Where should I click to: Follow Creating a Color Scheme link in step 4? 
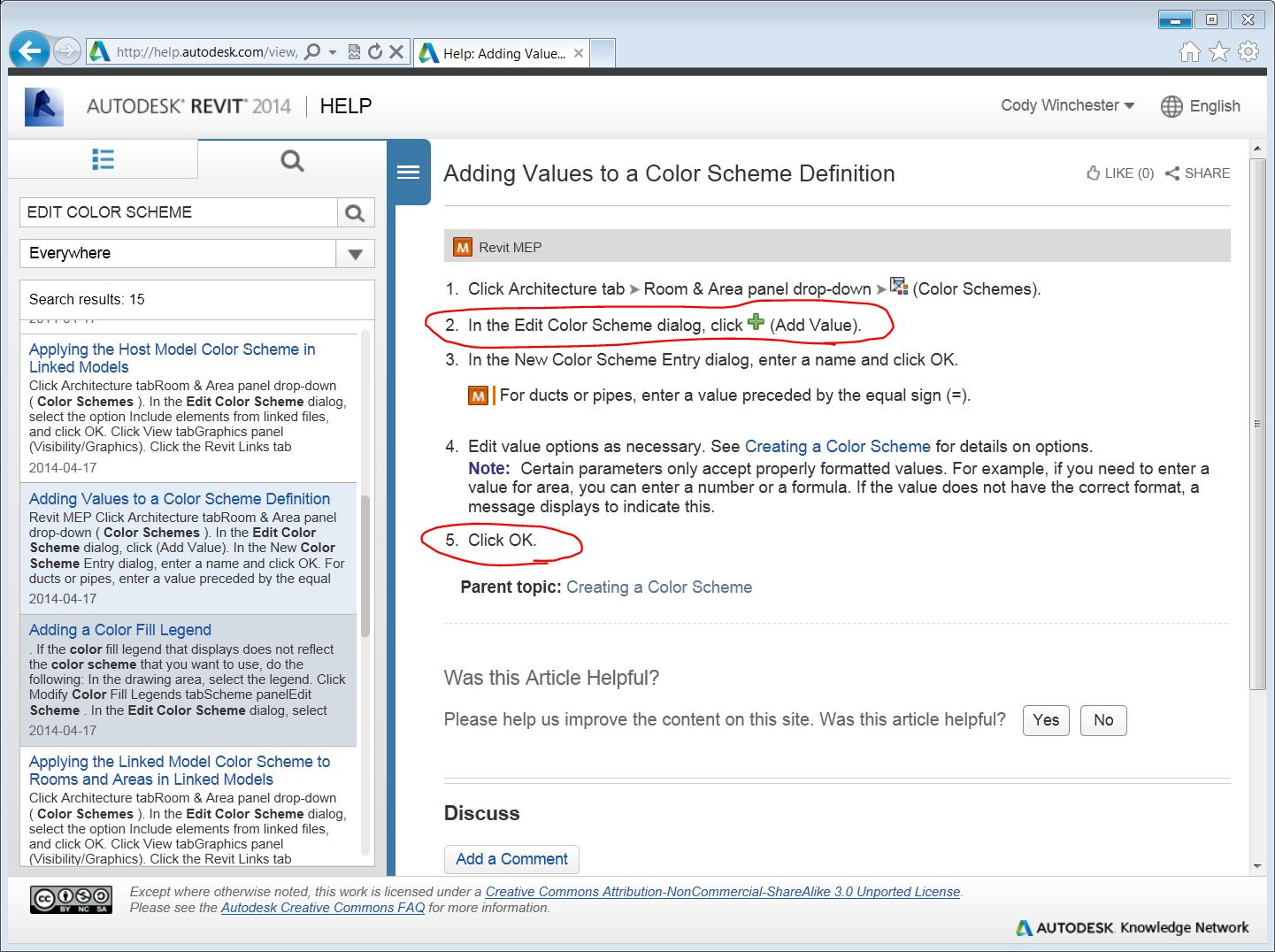pos(838,447)
